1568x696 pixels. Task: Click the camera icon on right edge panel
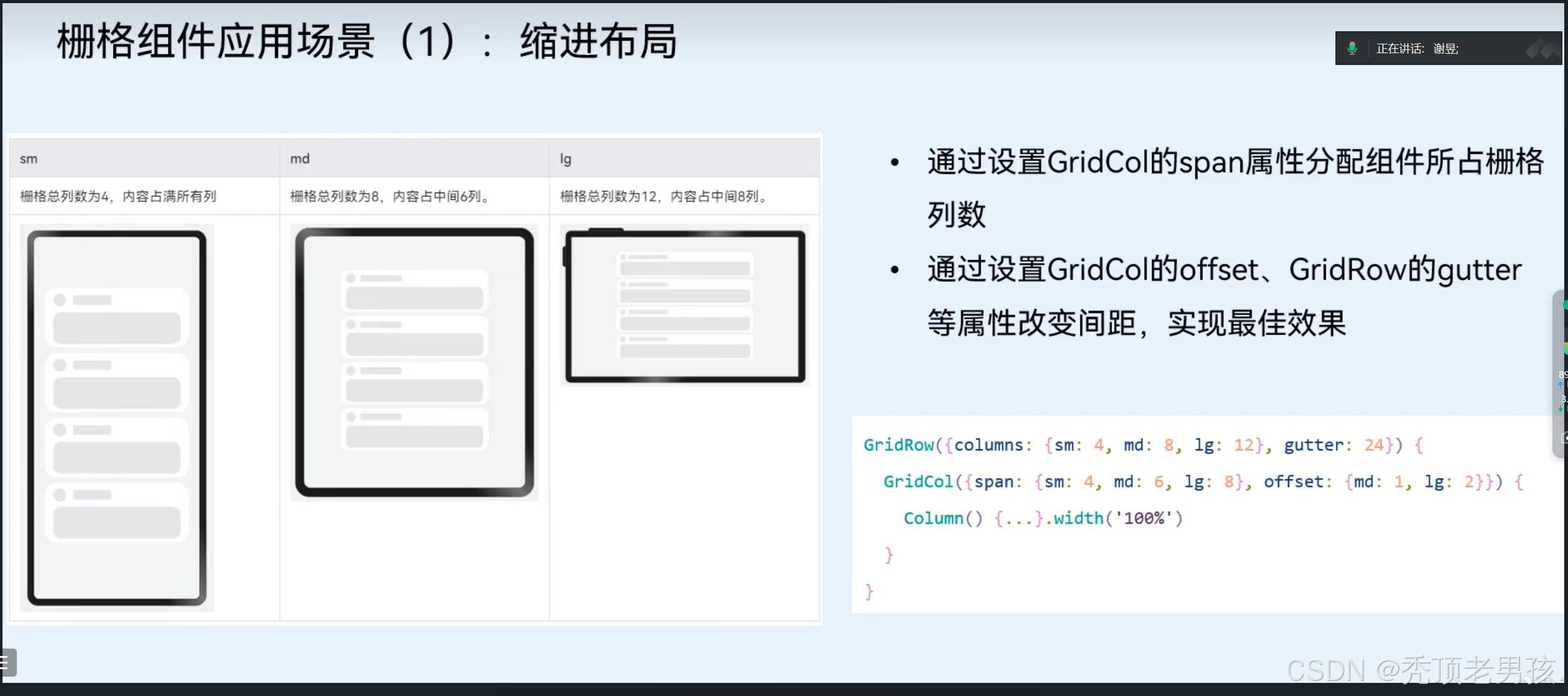pos(1564,438)
